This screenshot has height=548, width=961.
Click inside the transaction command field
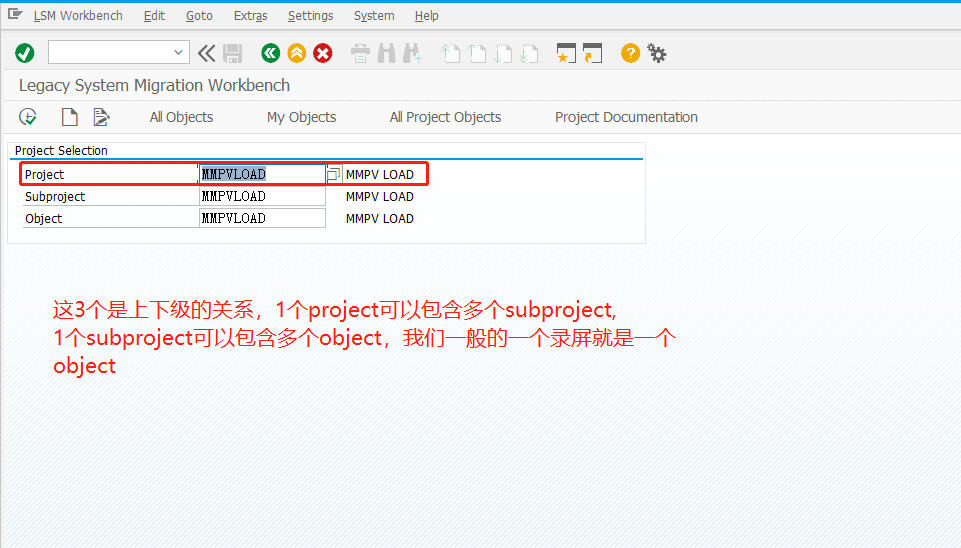point(110,53)
